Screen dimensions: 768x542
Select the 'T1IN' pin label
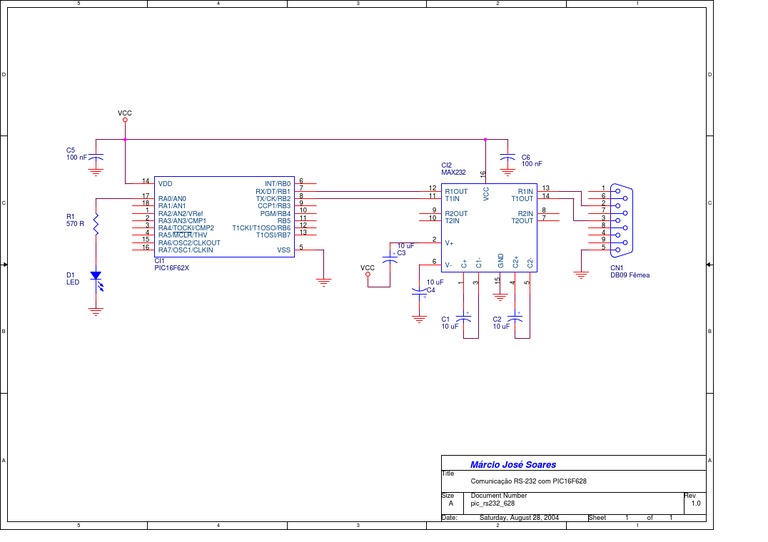(x=452, y=199)
